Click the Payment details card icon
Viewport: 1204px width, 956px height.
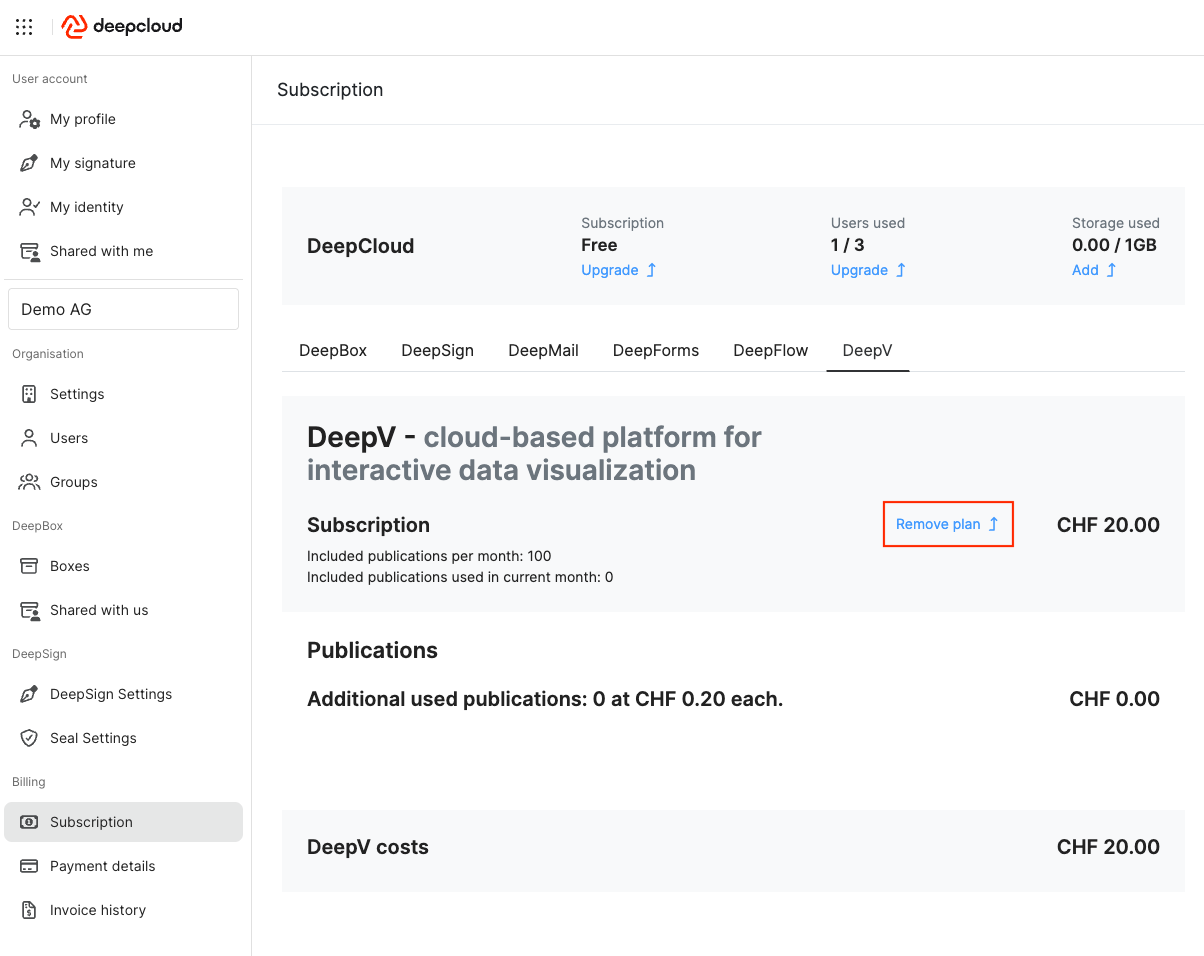point(30,866)
